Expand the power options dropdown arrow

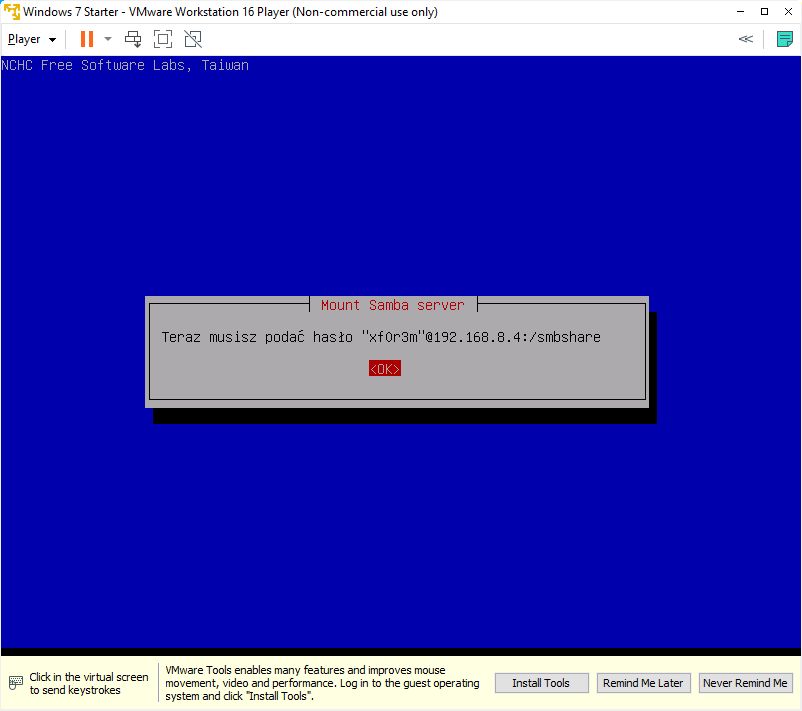click(x=108, y=39)
